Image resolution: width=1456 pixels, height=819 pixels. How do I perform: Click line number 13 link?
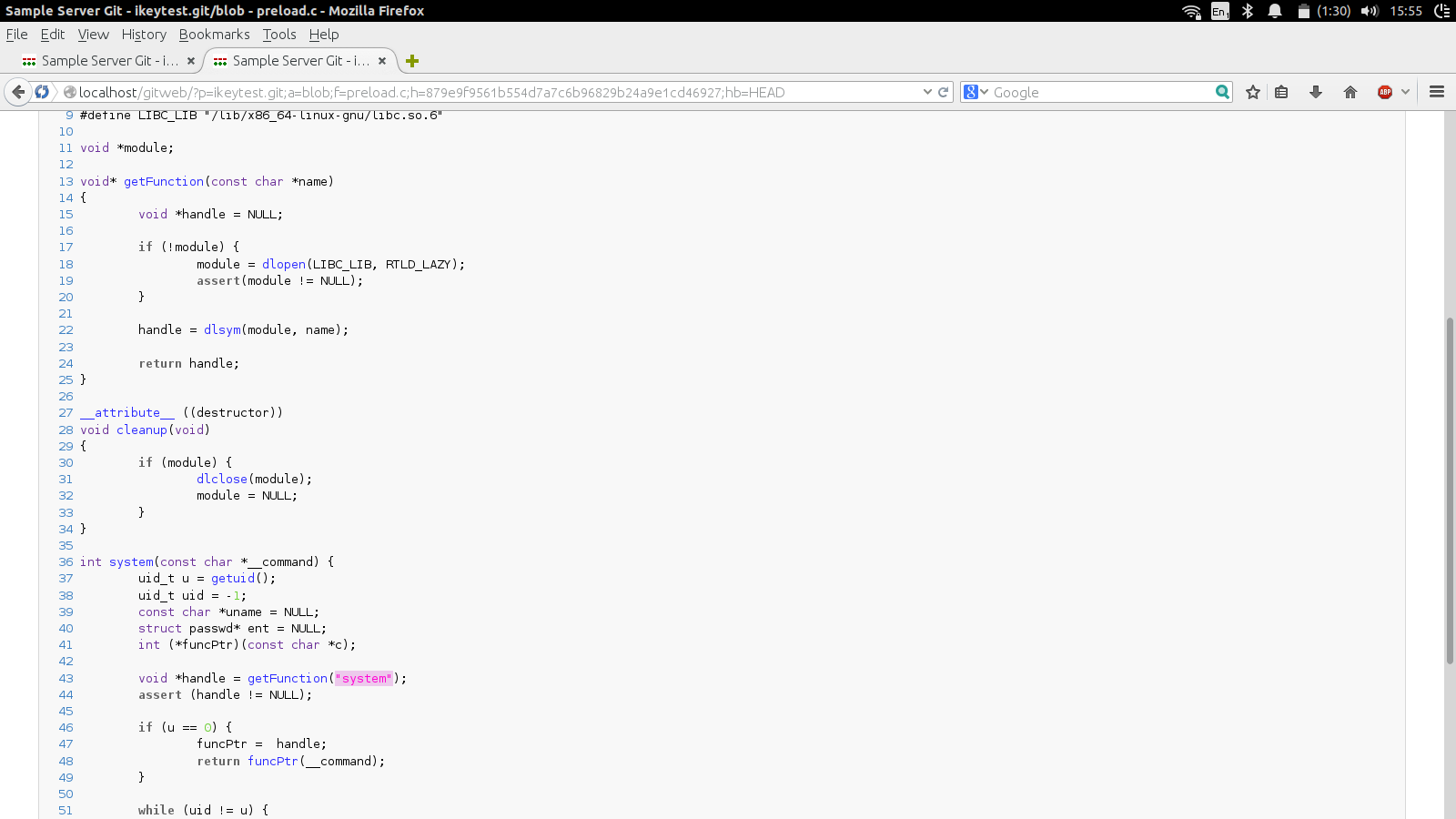point(66,181)
